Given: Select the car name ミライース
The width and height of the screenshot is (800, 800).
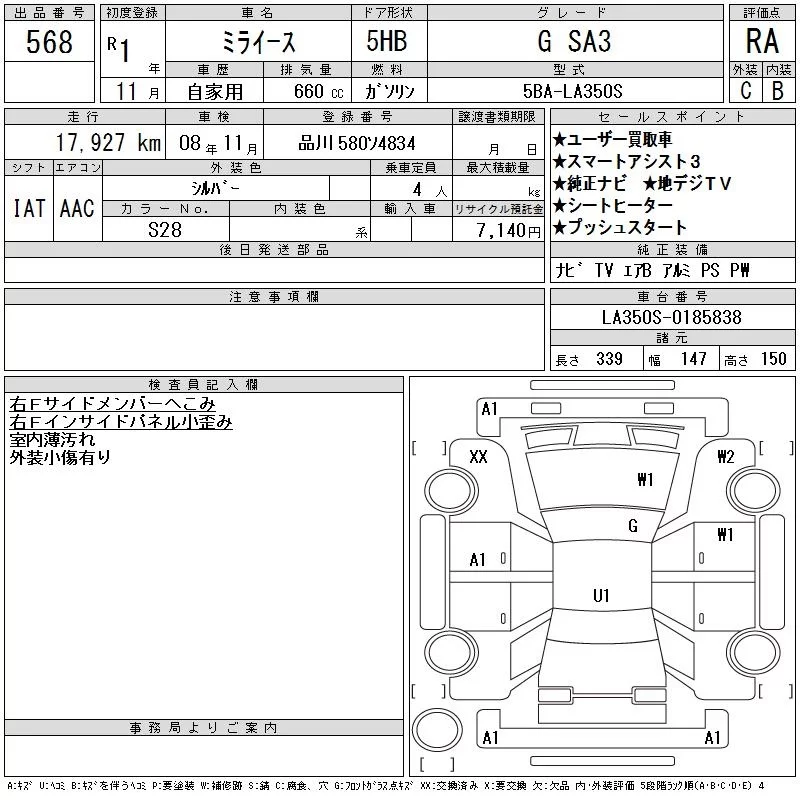Looking at the screenshot, I should click(259, 42).
